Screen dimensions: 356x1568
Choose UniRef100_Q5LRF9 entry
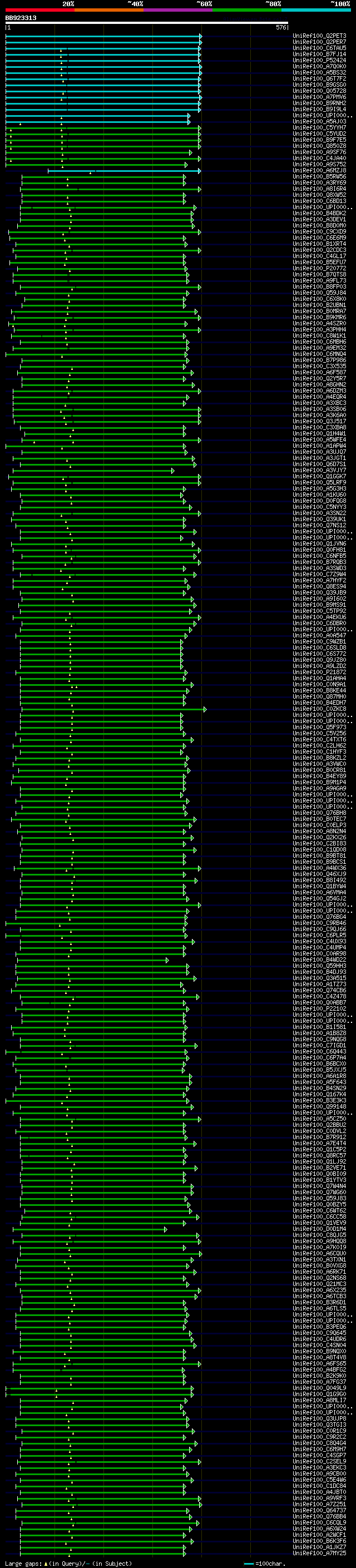click(319, 483)
